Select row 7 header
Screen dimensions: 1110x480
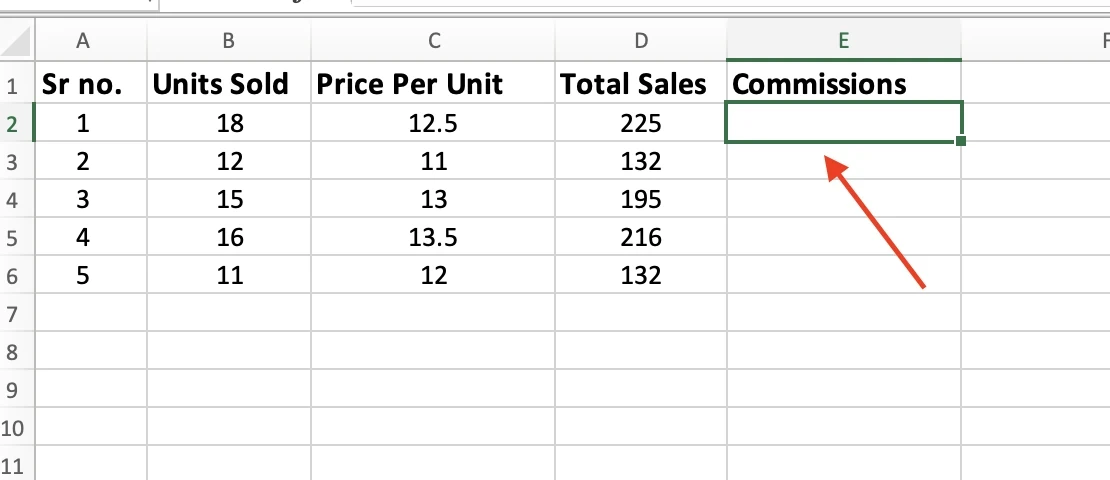(17, 312)
